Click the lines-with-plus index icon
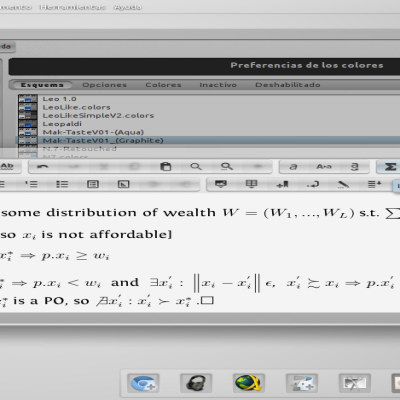The height and width of the screenshot is (400, 400). [374, 184]
